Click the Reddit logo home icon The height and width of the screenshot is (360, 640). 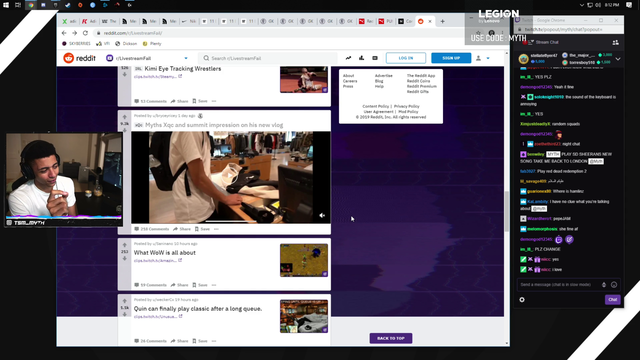pyautogui.click(x=69, y=58)
